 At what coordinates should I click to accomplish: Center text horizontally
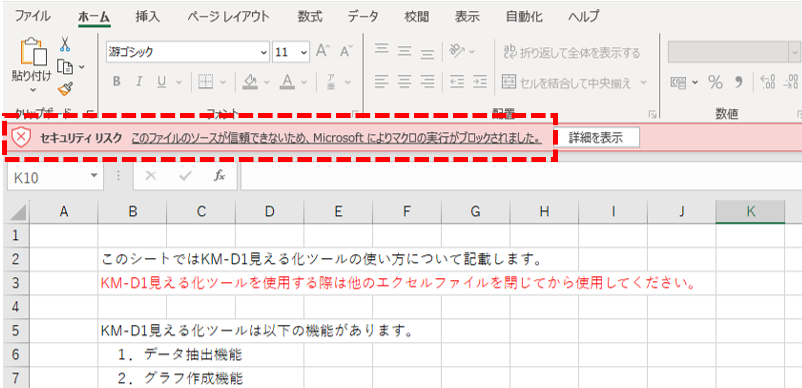[x=405, y=82]
